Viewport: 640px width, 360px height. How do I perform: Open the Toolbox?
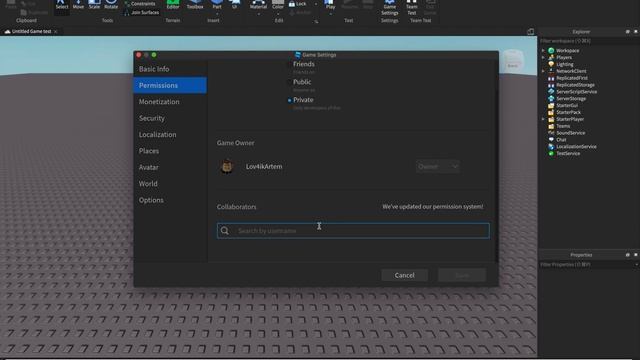195,5
